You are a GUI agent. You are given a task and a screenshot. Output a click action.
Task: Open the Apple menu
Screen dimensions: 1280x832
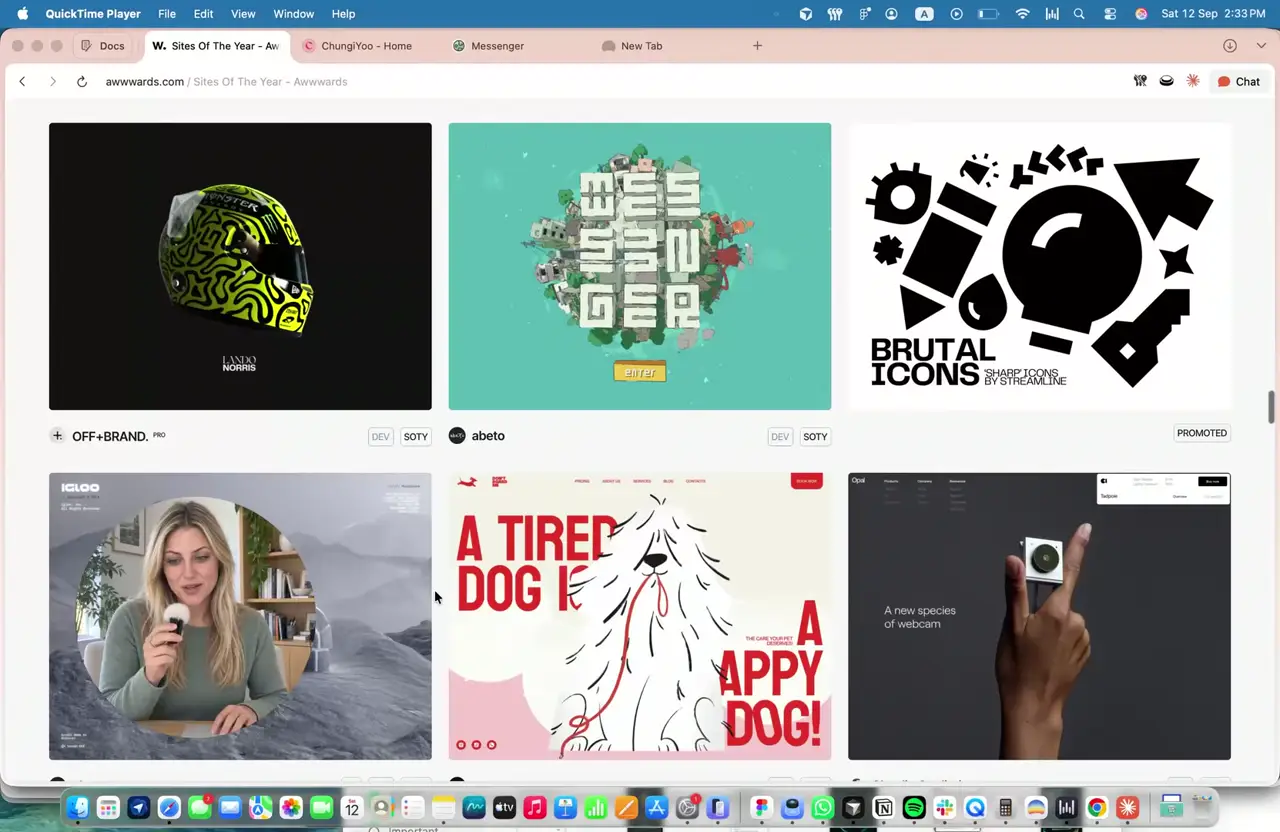23,14
